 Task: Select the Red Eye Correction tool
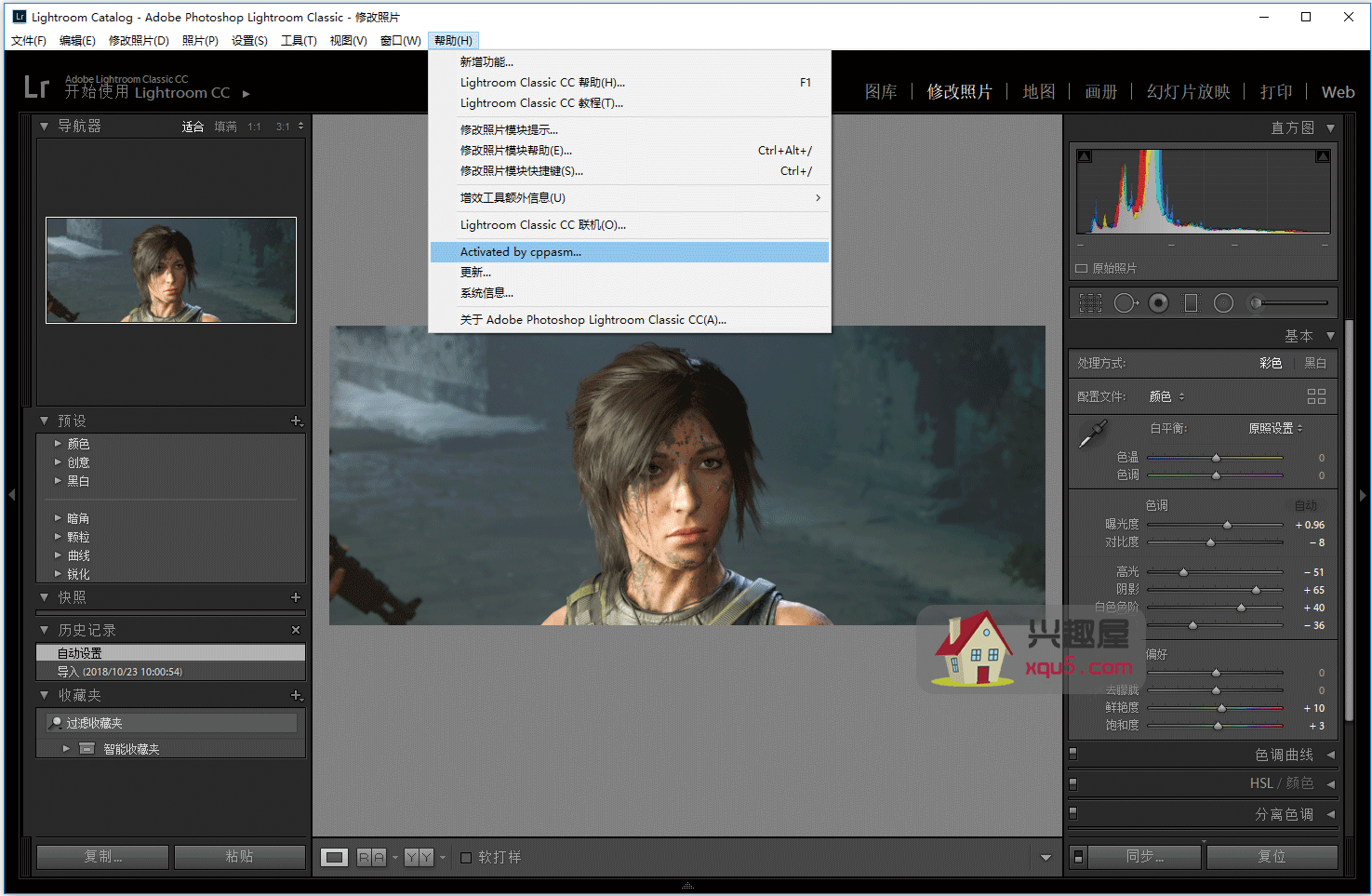[1158, 302]
